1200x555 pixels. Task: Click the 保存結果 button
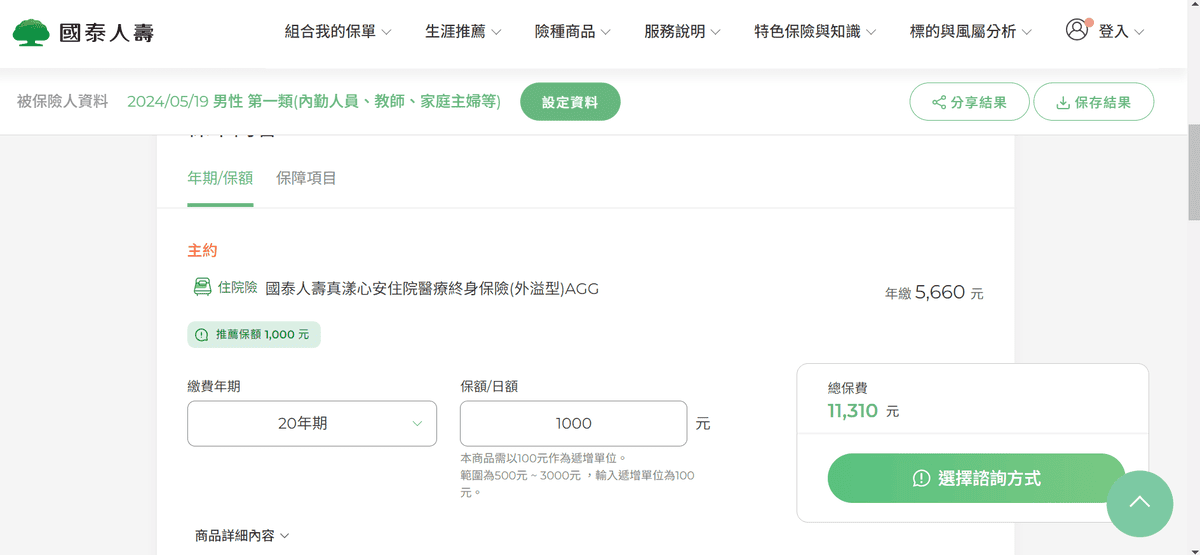(1093, 102)
